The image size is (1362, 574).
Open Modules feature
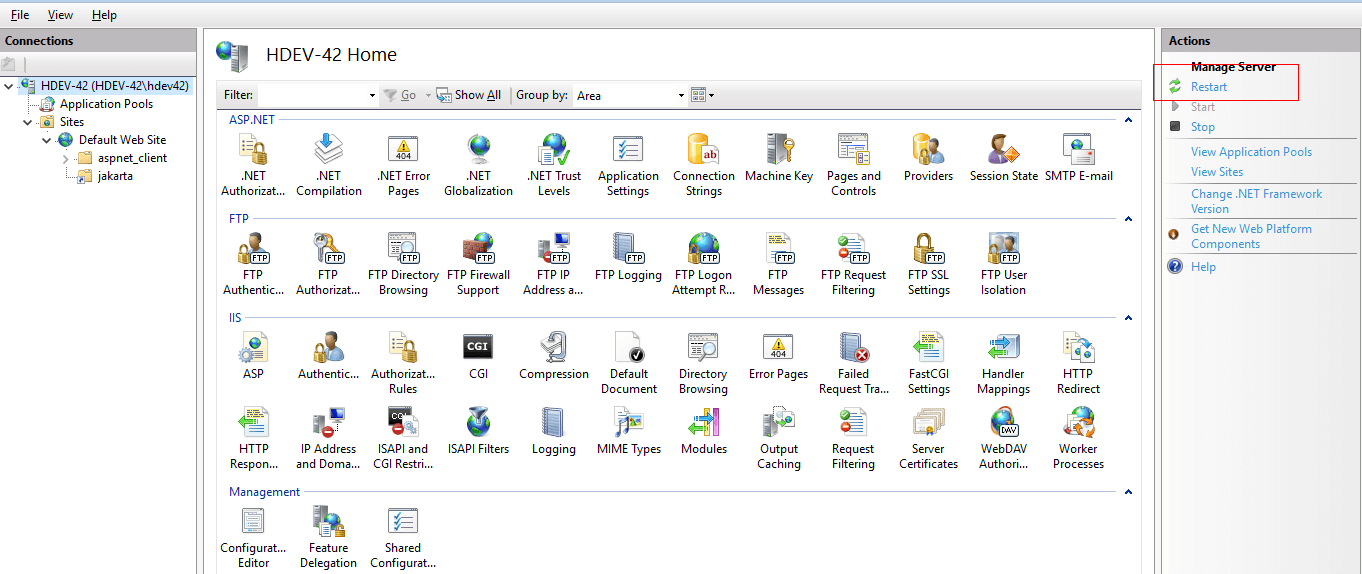pos(703,431)
